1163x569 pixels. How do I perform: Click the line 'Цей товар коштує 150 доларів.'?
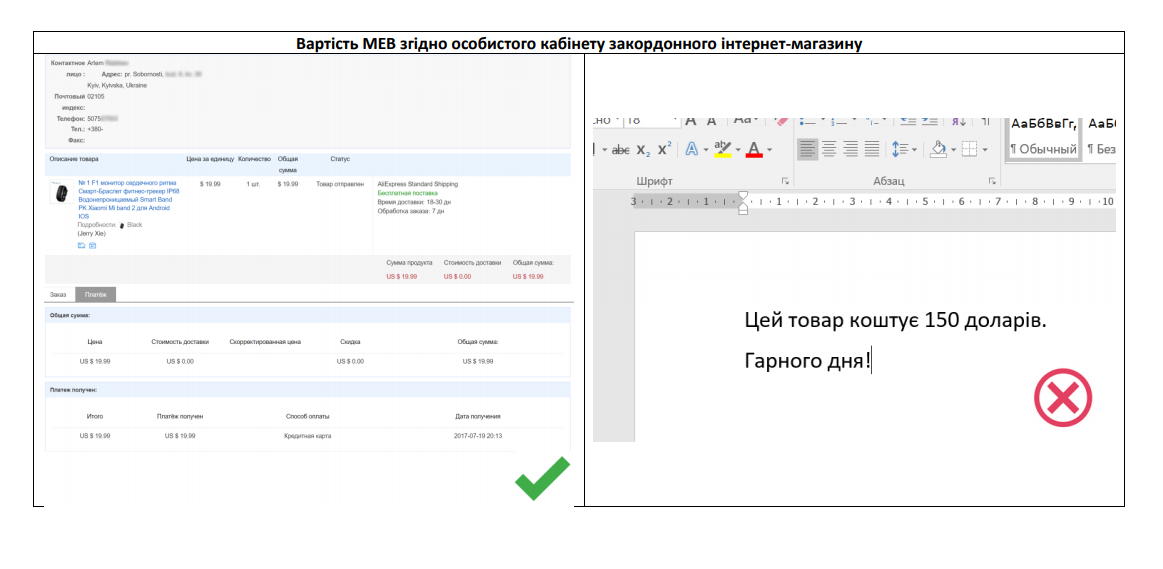click(895, 320)
